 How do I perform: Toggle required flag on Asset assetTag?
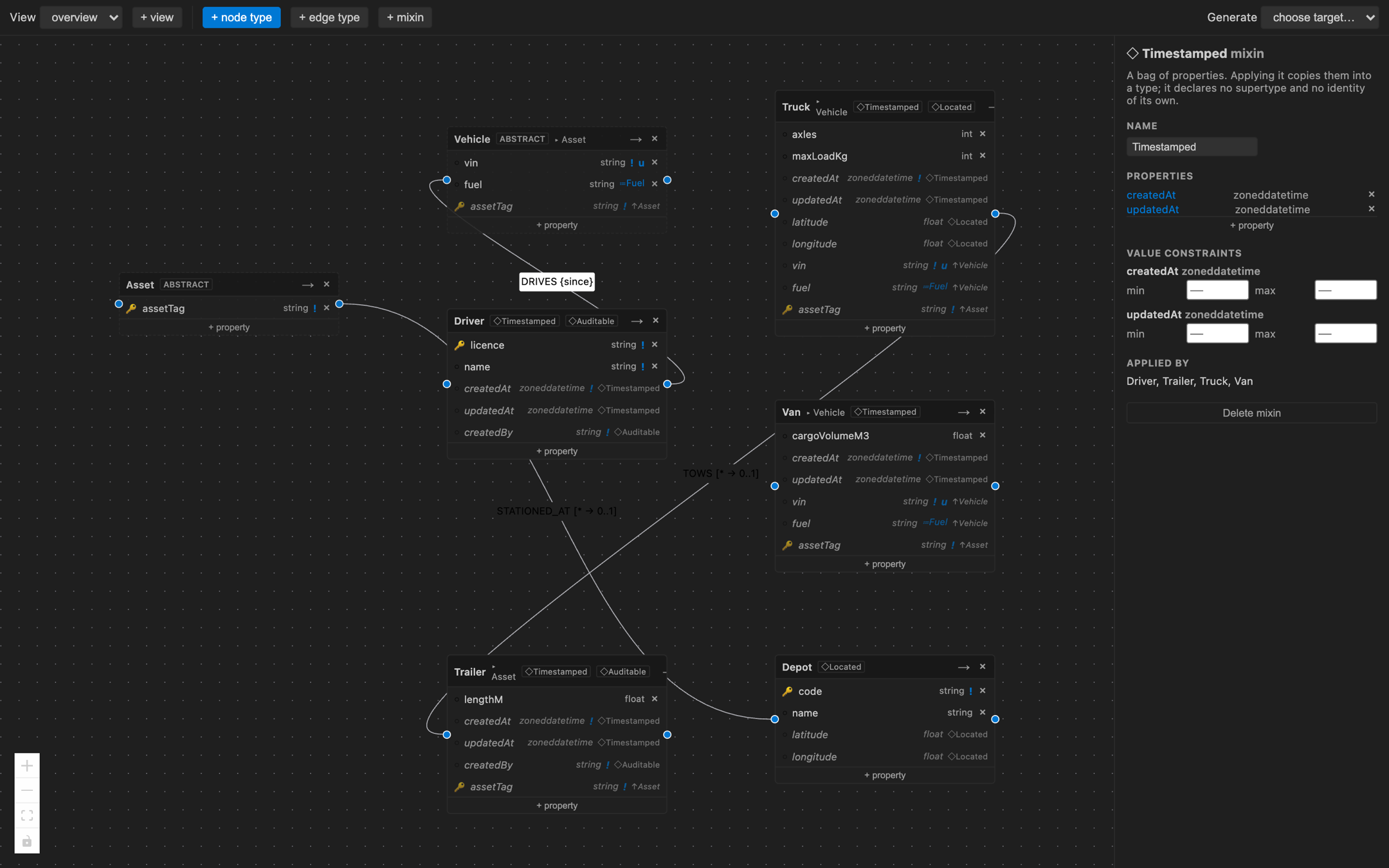[314, 308]
